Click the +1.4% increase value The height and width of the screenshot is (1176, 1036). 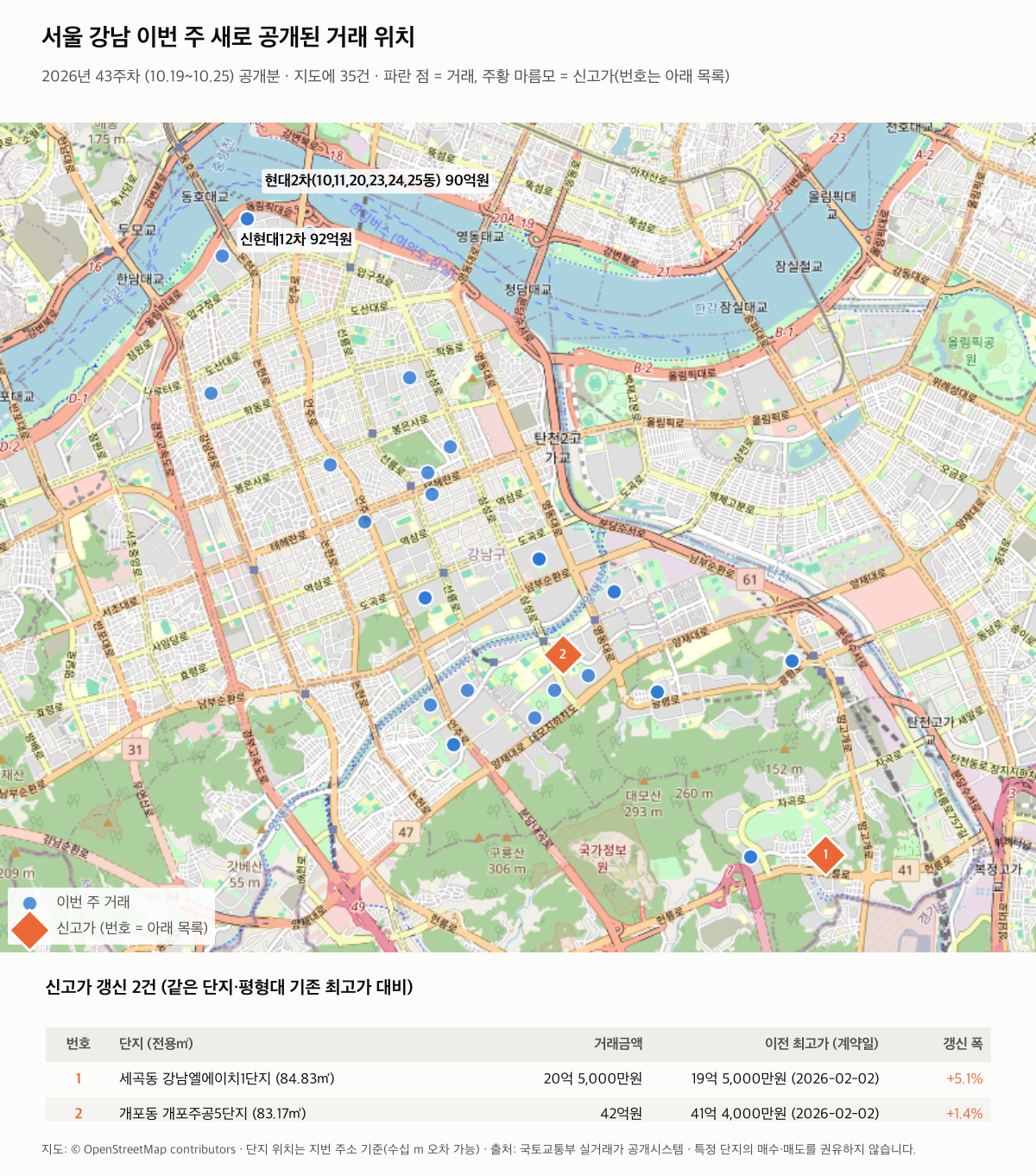[964, 1113]
